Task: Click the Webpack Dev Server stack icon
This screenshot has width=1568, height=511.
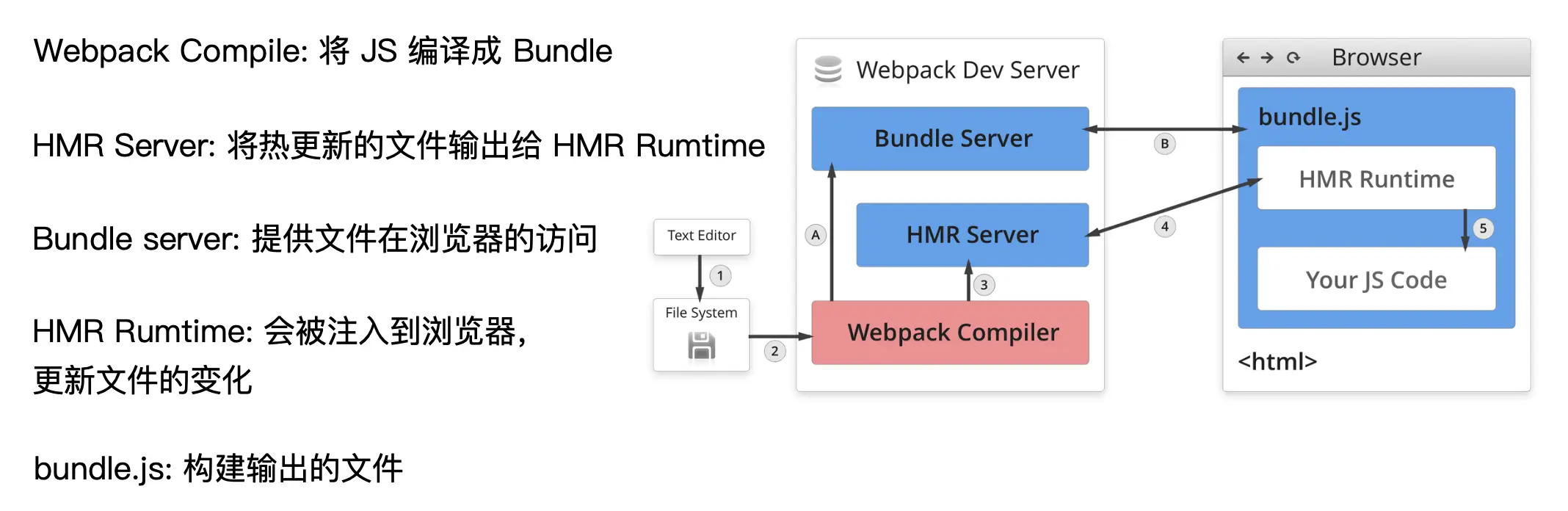Action: coord(828,70)
